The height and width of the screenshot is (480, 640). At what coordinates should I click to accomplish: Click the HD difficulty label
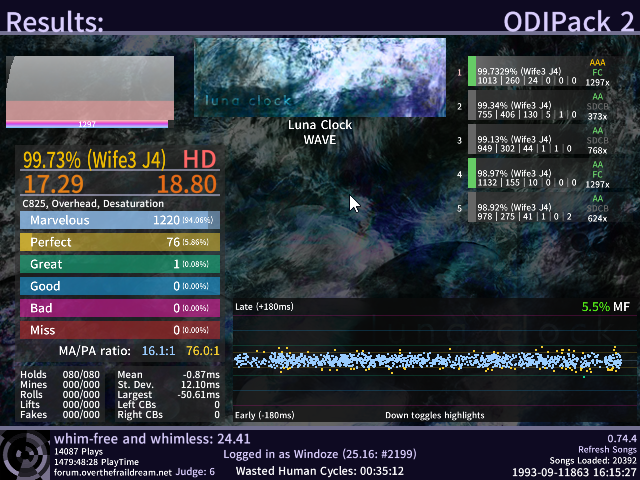[199, 160]
